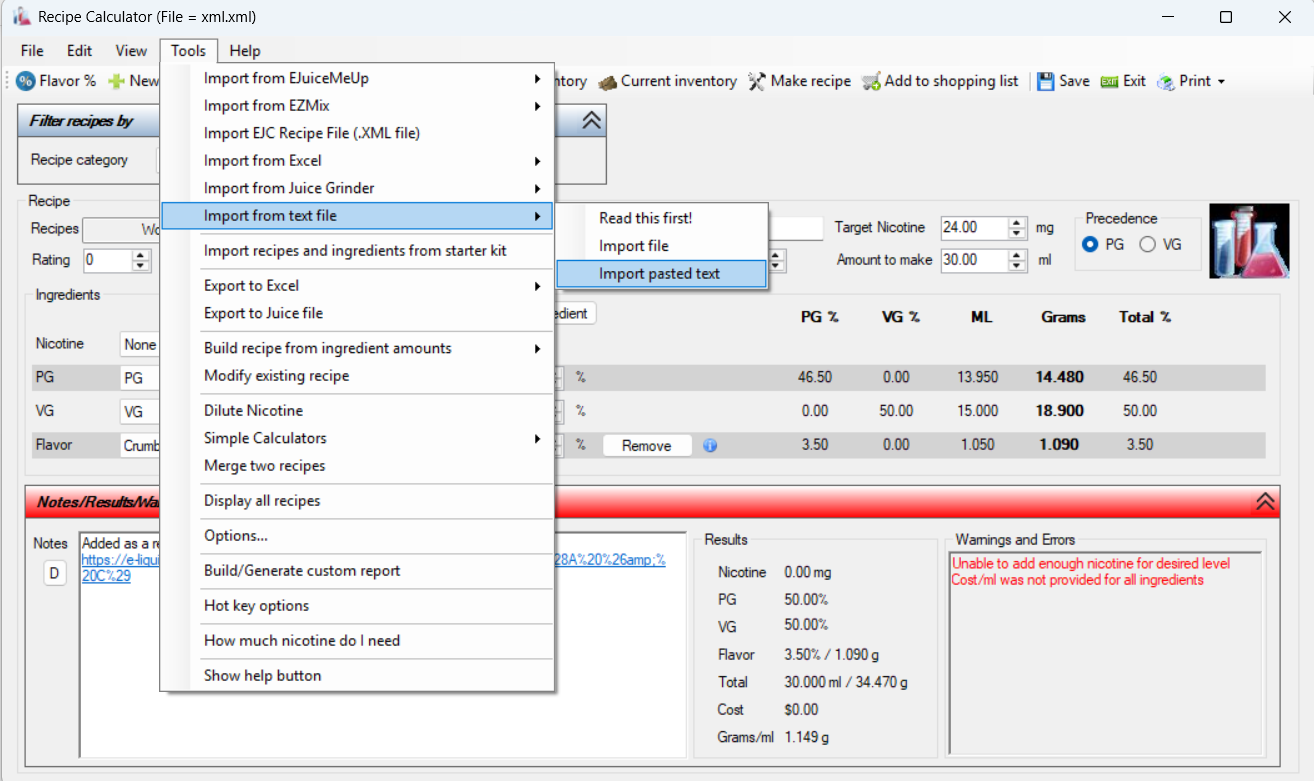Choose Import recipes and ingredients from starter kit
Image resolution: width=1314 pixels, height=781 pixels.
[357, 251]
